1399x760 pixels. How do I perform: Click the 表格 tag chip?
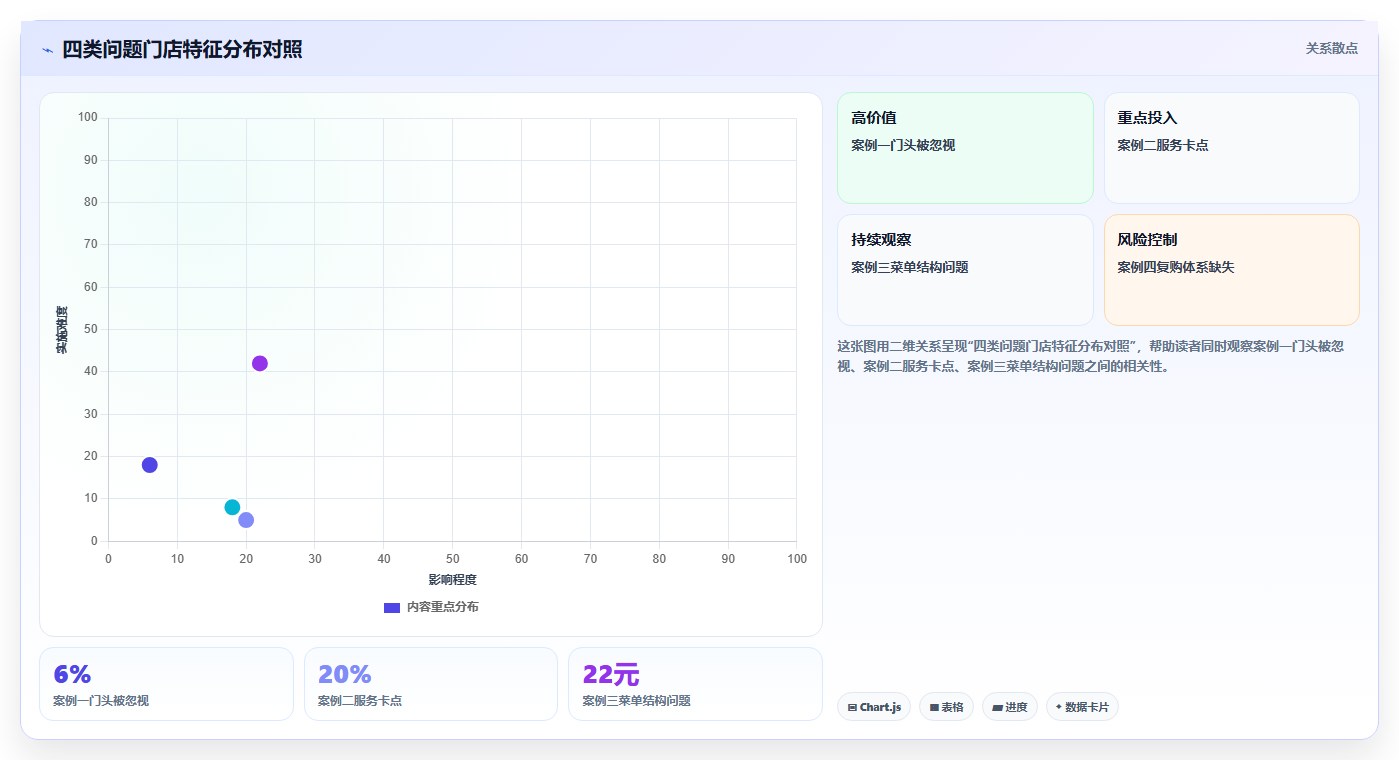[x=946, y=707]
